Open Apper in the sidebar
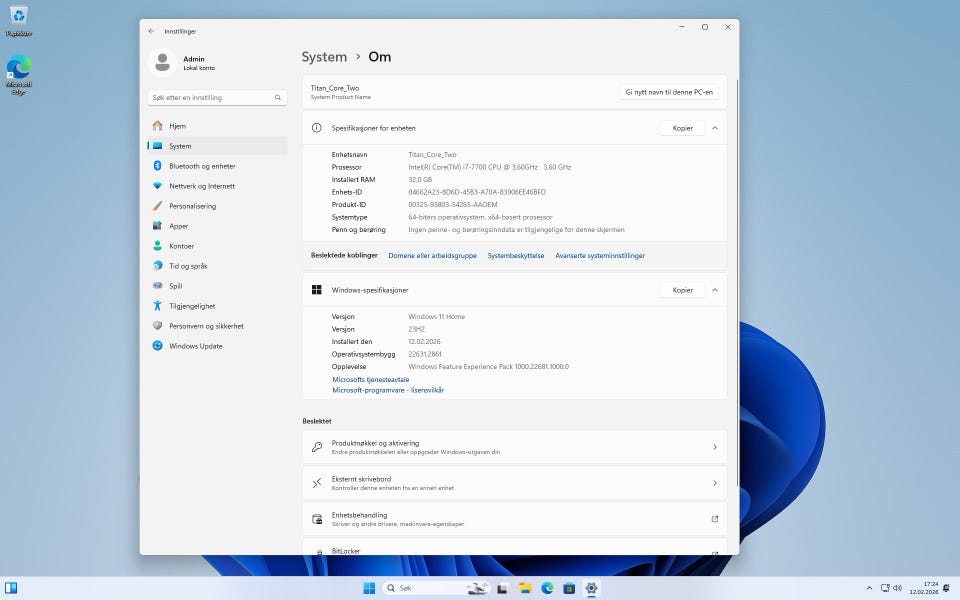The height and width of the screenshot is (600, 960). tap(178, 226)
